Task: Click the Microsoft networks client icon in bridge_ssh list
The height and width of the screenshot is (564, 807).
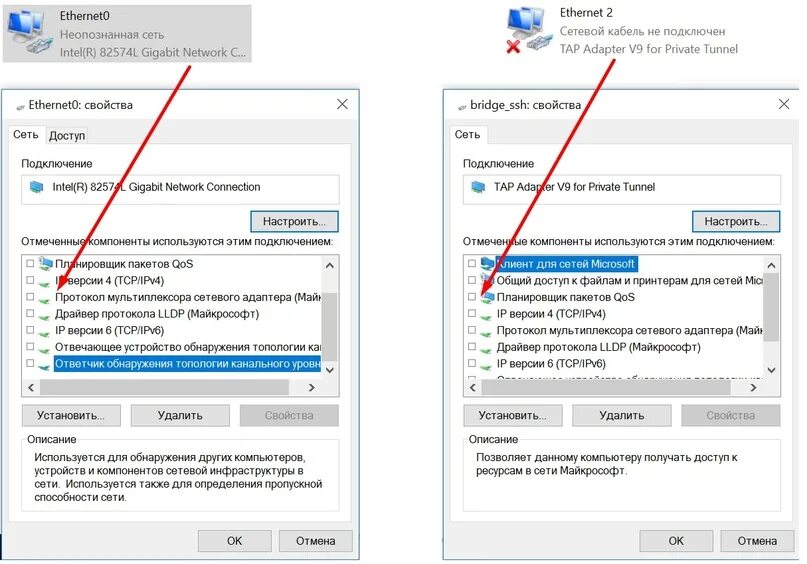Action: click(487, 264)
